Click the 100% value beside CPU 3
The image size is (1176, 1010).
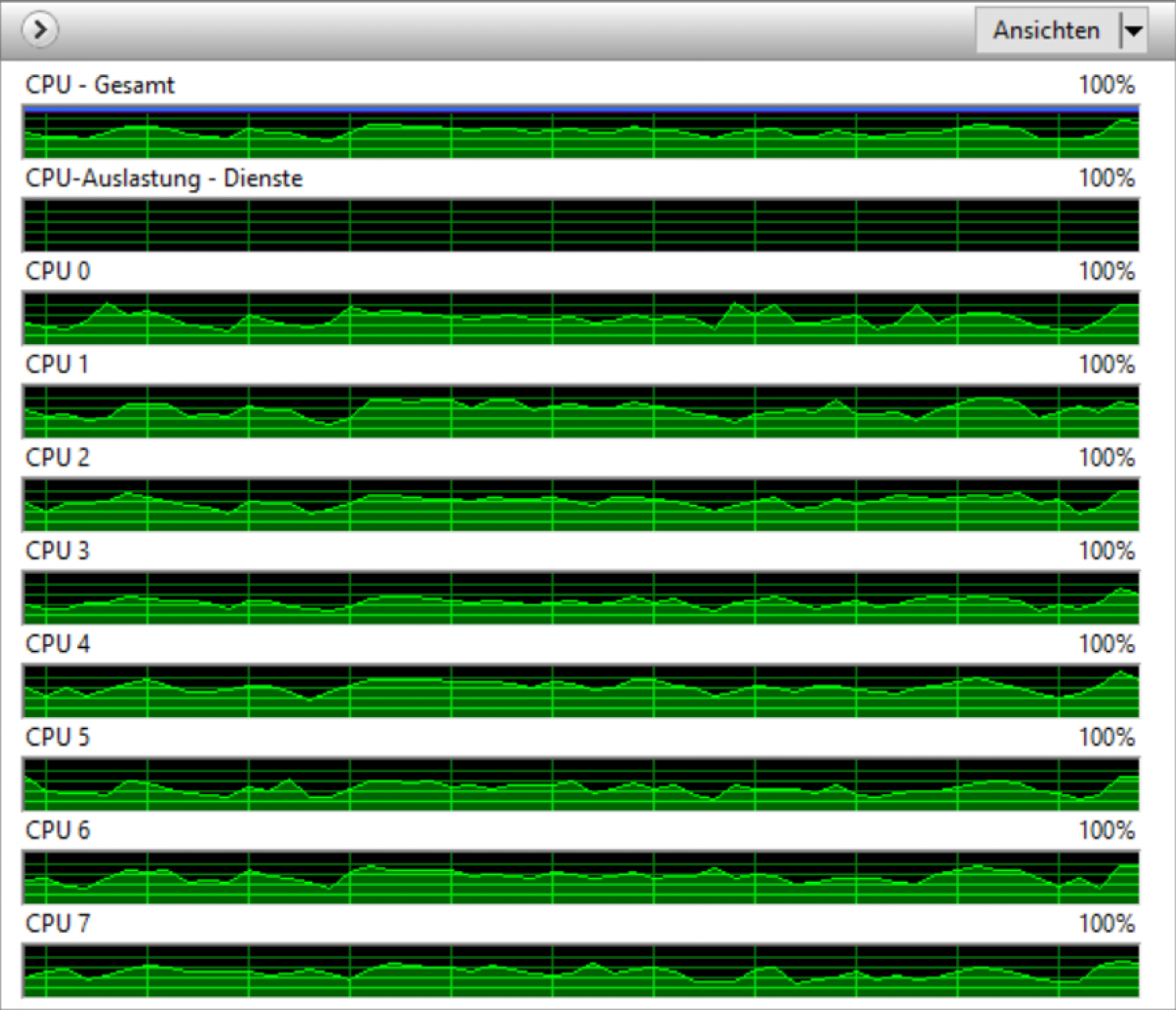[1106, 550]
